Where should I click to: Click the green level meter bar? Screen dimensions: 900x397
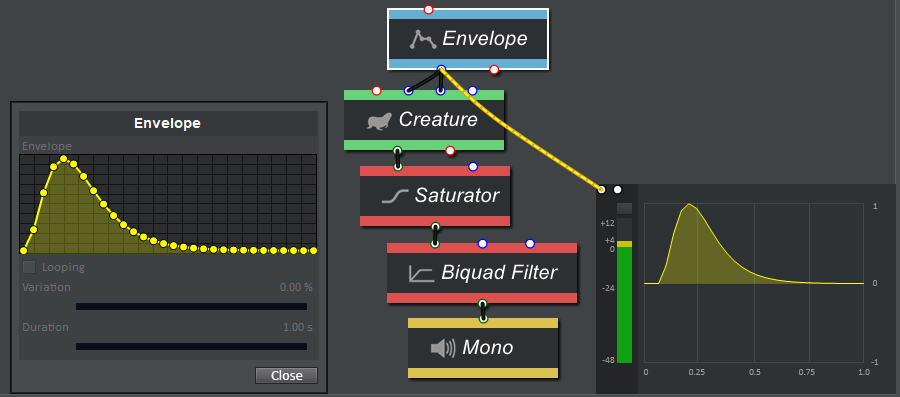[x=624, y=305]
